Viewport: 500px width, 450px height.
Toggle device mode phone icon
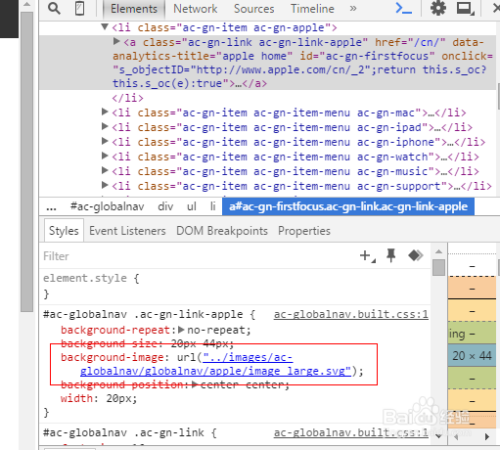tap(79, 9)
